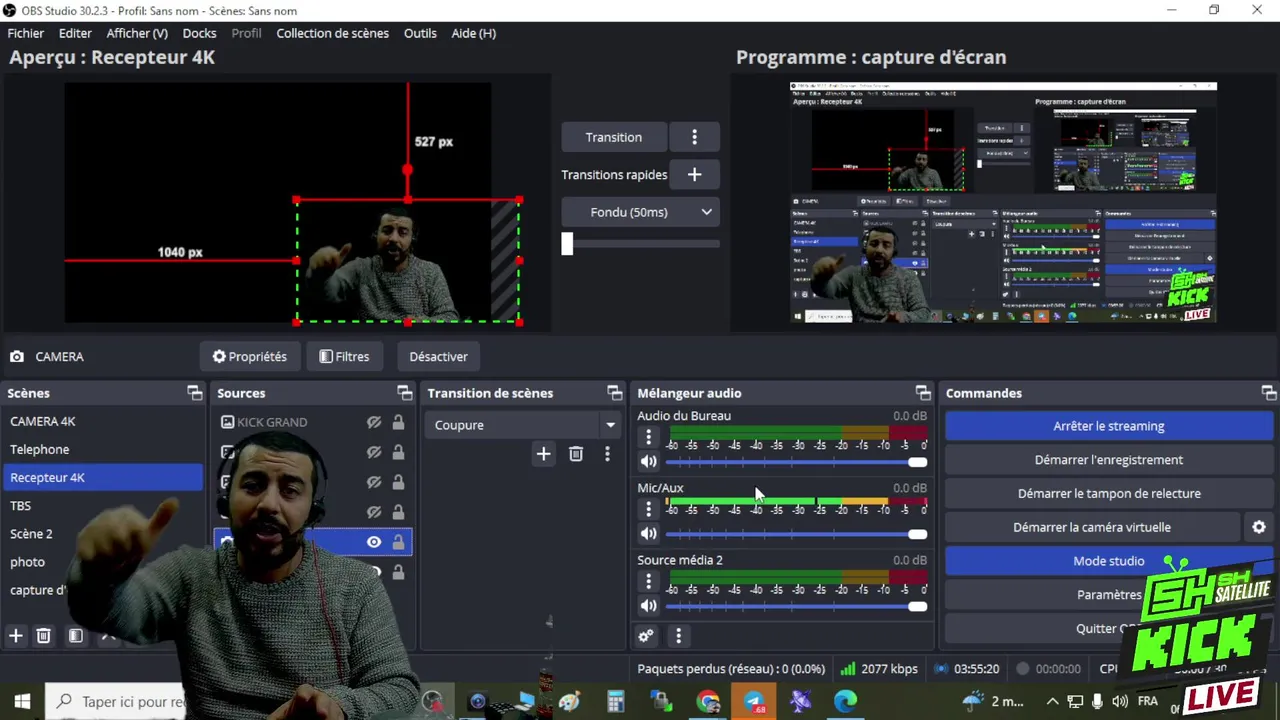Open Telegram from the taskbar
The width and height of the screenshot is (1280, 720).
[x=754, y=702]
